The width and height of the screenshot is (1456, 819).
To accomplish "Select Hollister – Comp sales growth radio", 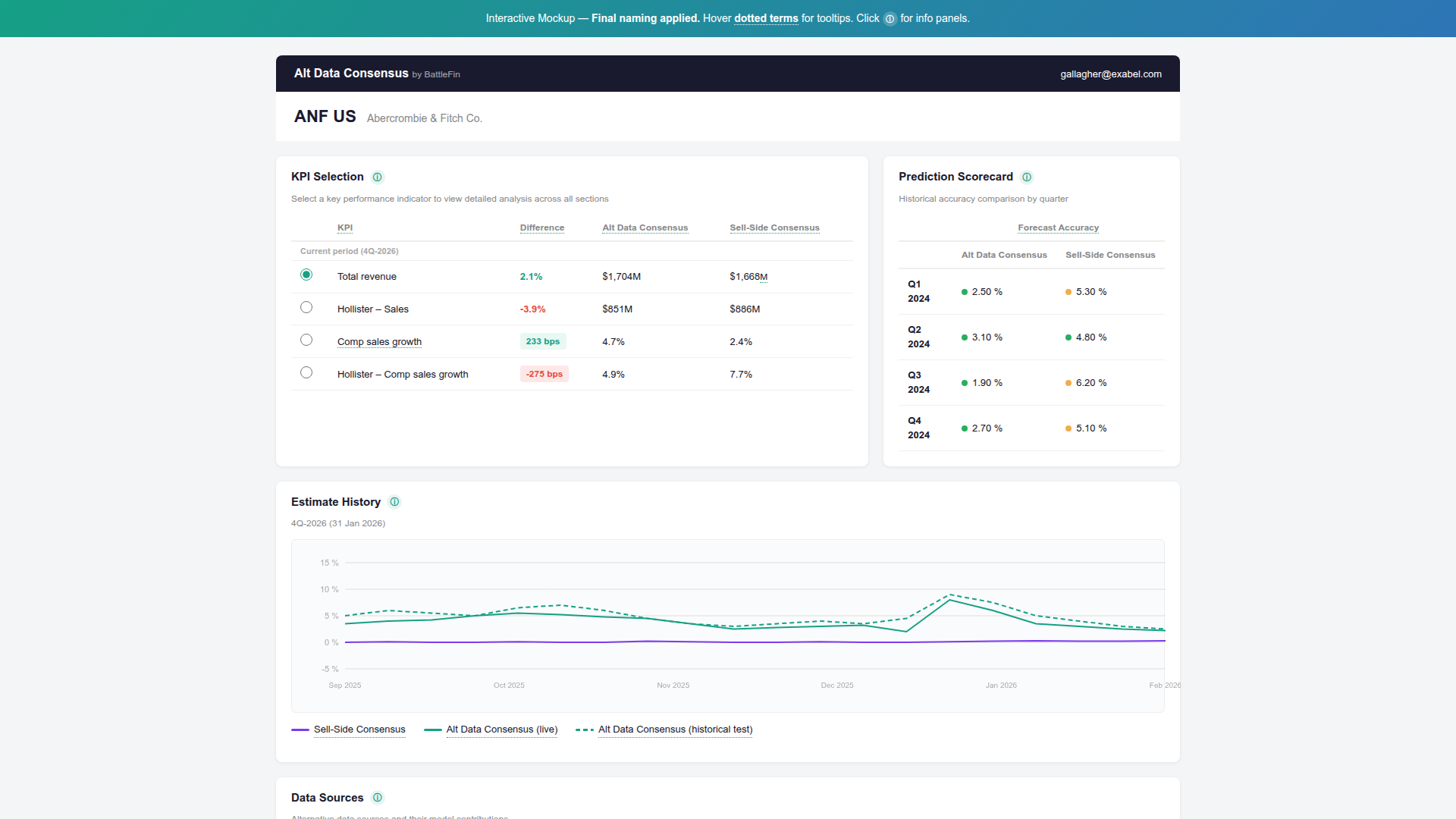I will pos(306,372).
